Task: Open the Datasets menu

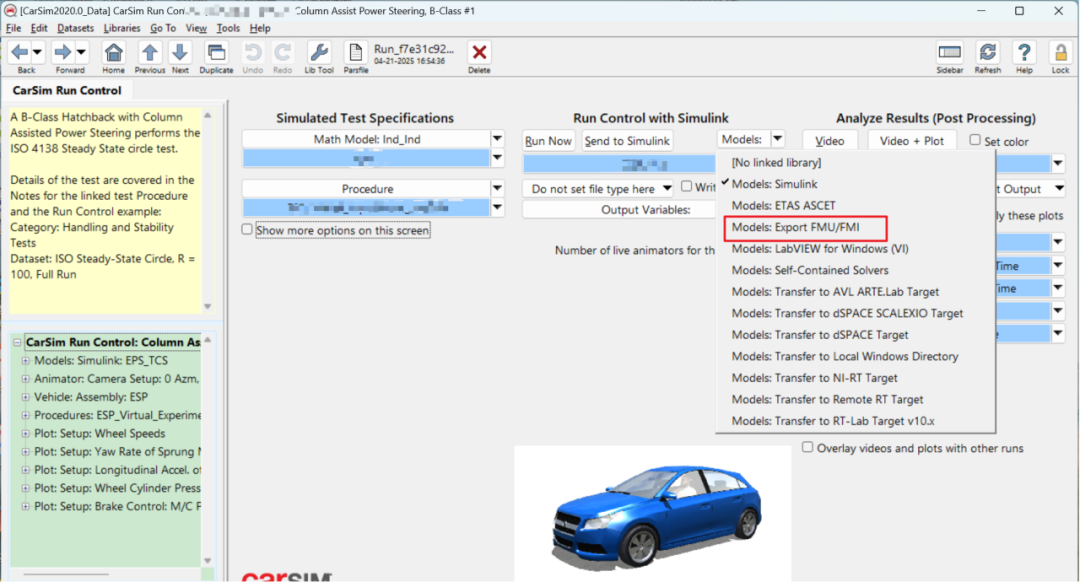Action: [75, 28]
